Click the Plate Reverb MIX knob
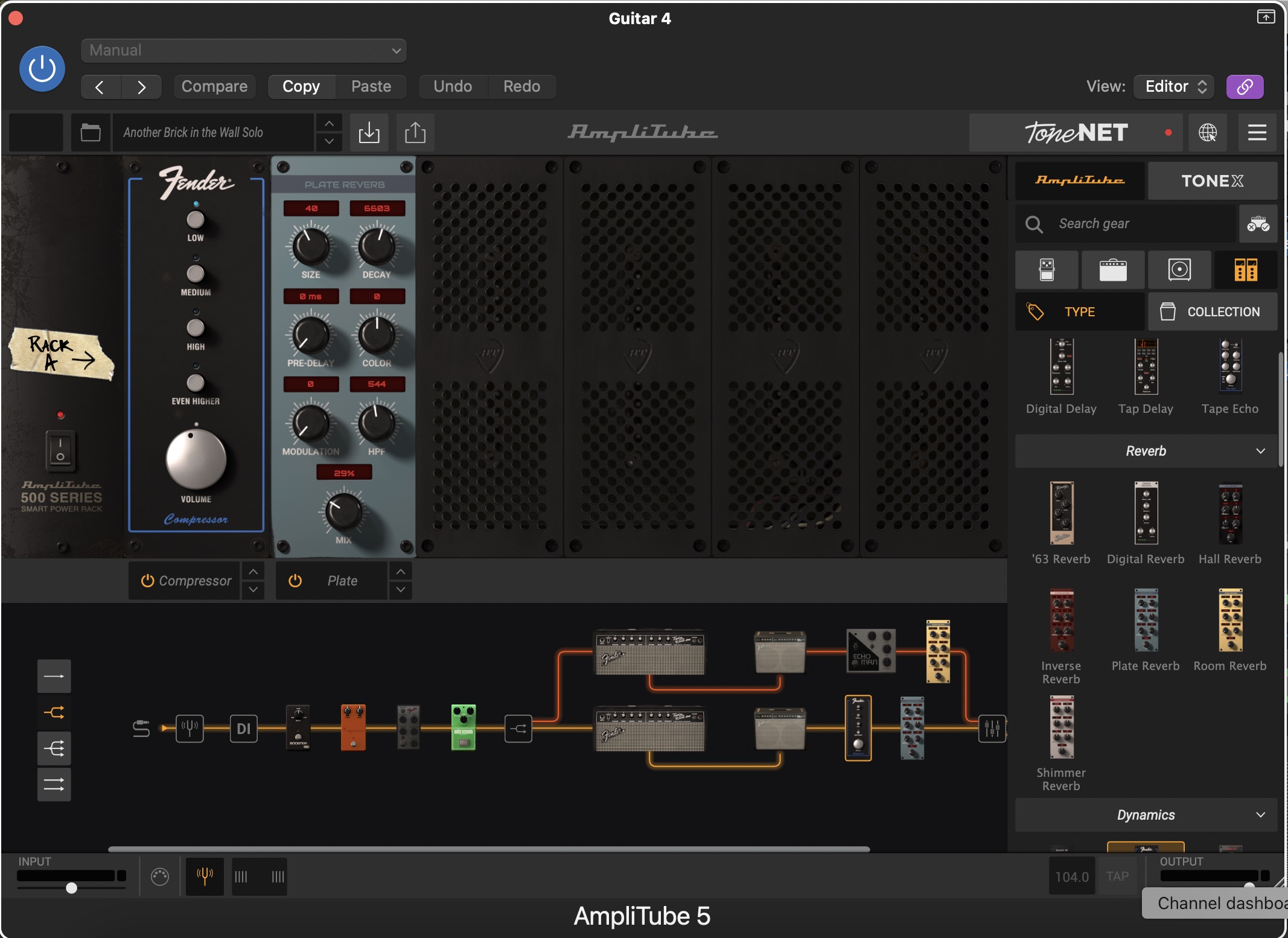Image resolution: width=1288 pixels, height=938 pixels. (x=343, y=512)
